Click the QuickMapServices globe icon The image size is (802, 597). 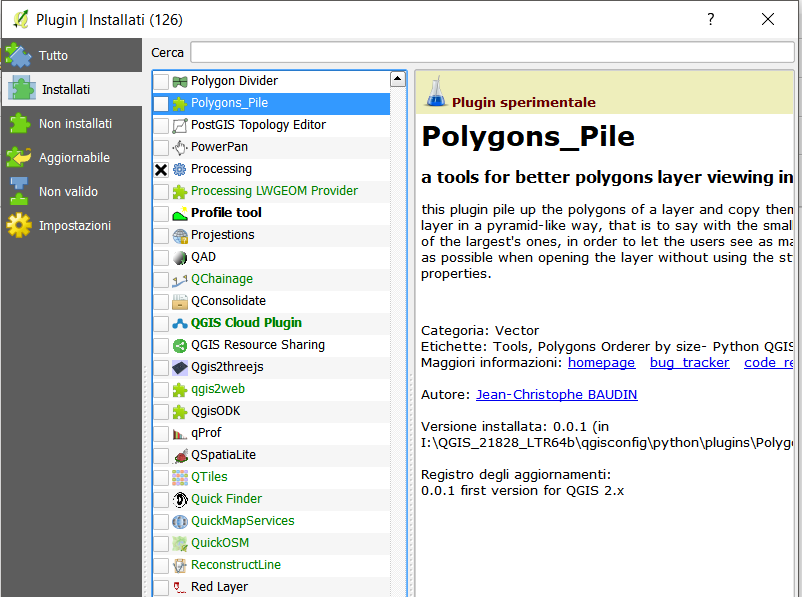pyautogui.click(x=180, y=521)
